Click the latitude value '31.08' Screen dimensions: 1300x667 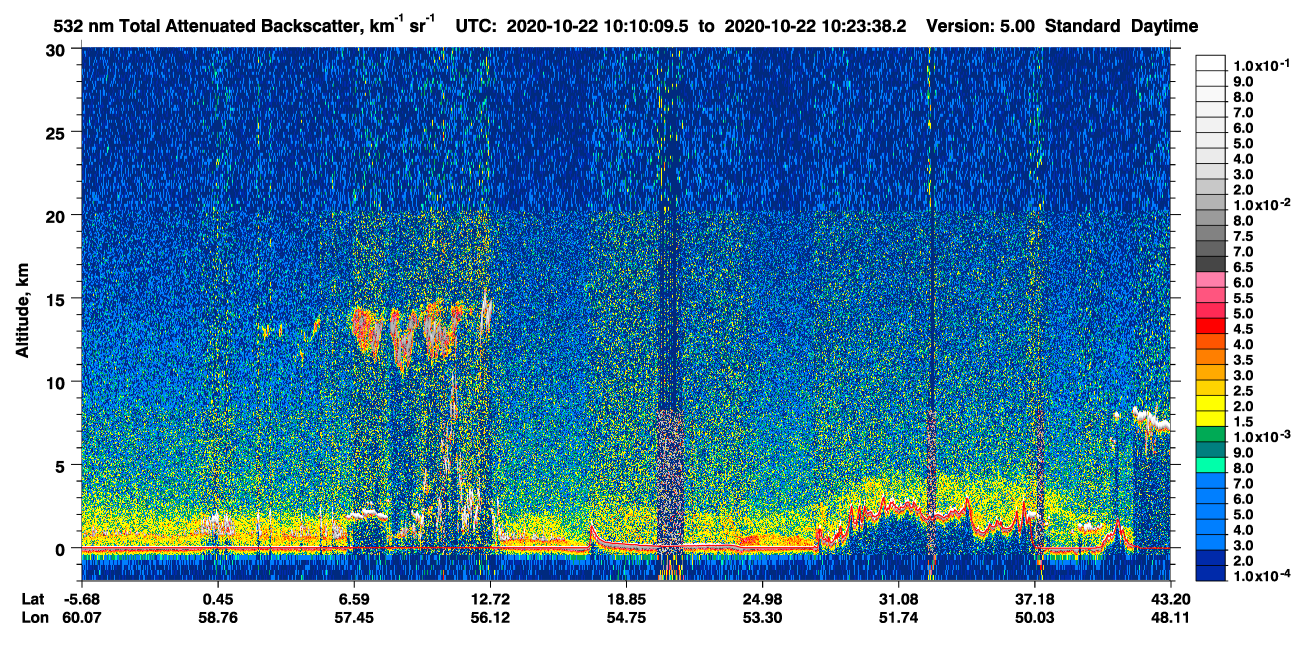(x=898, y=599)
